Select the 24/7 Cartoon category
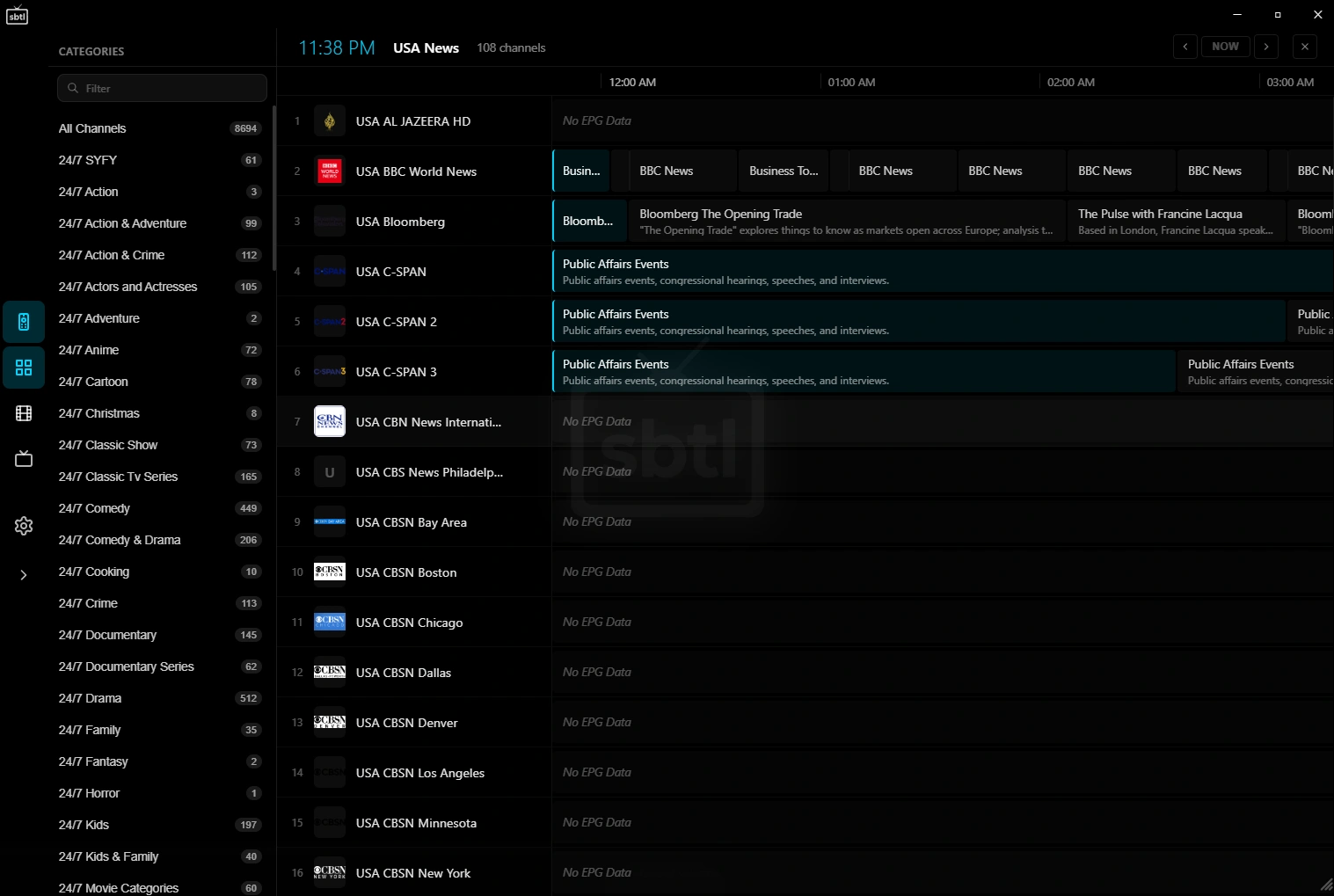 pos(160,382)
